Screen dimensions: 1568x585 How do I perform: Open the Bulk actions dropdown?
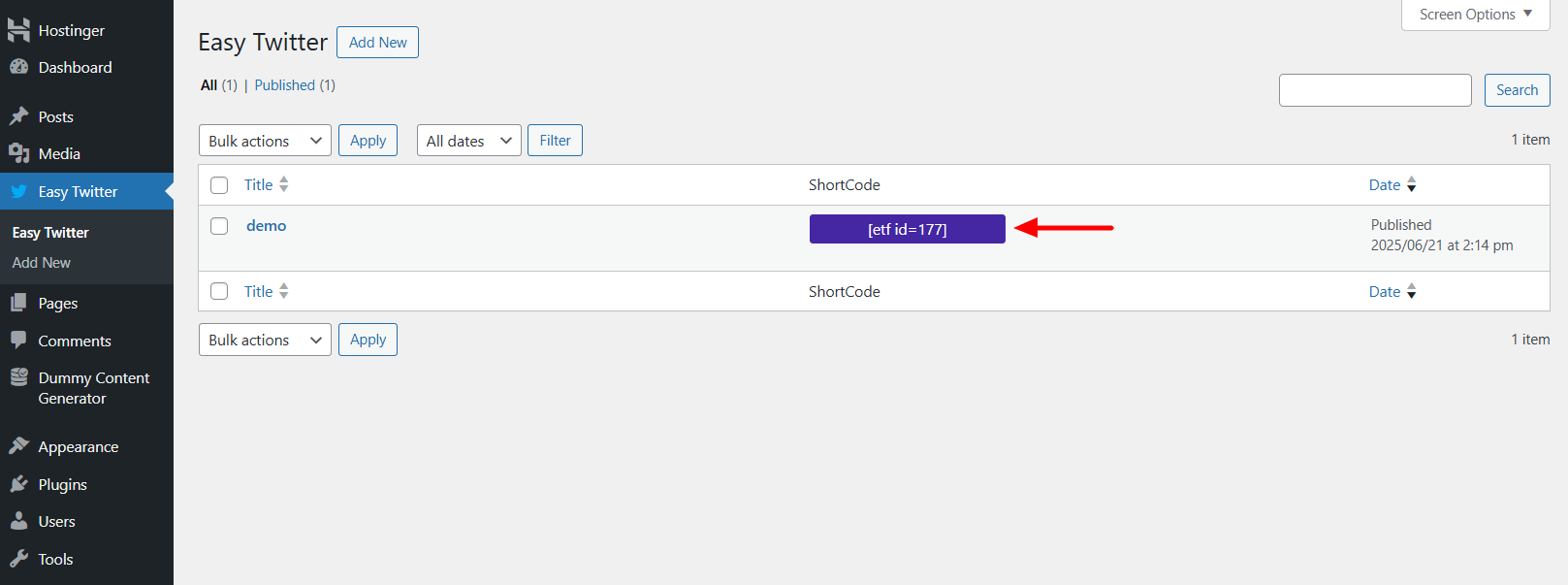(264, 140)
